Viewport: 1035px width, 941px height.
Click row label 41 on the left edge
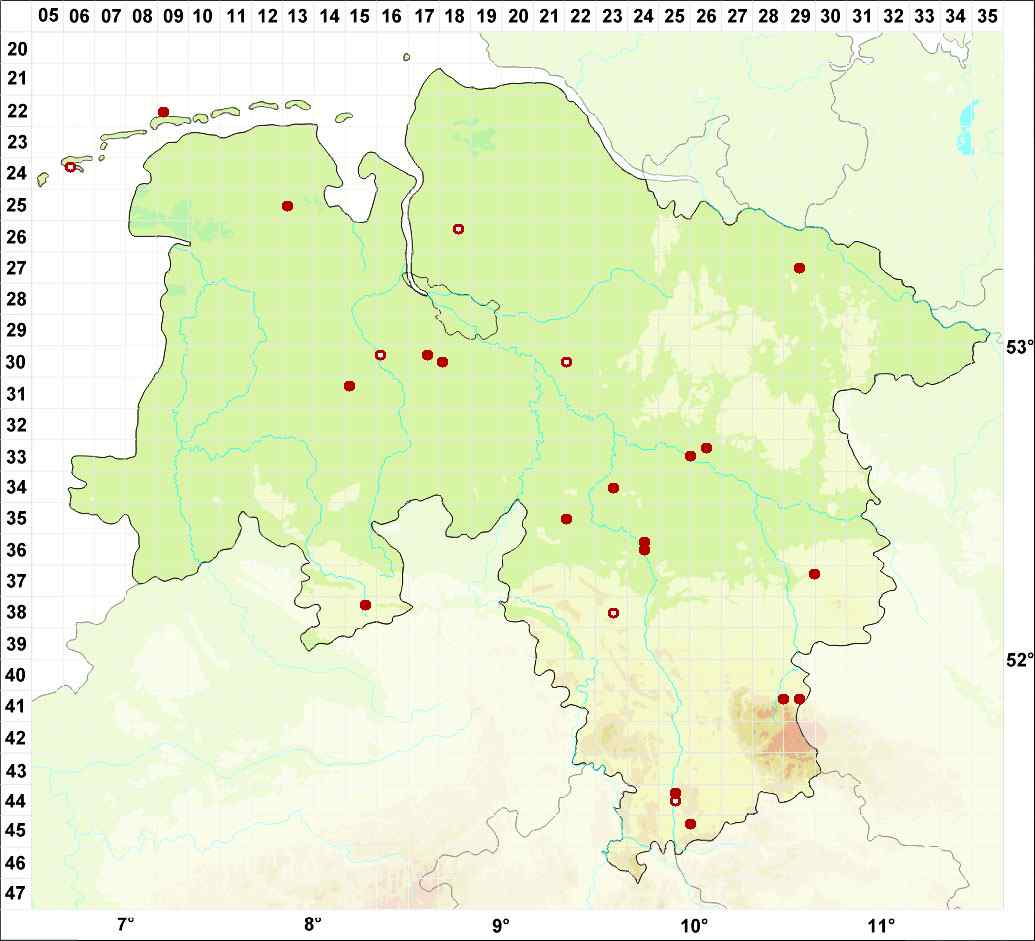tap(18, 707)
